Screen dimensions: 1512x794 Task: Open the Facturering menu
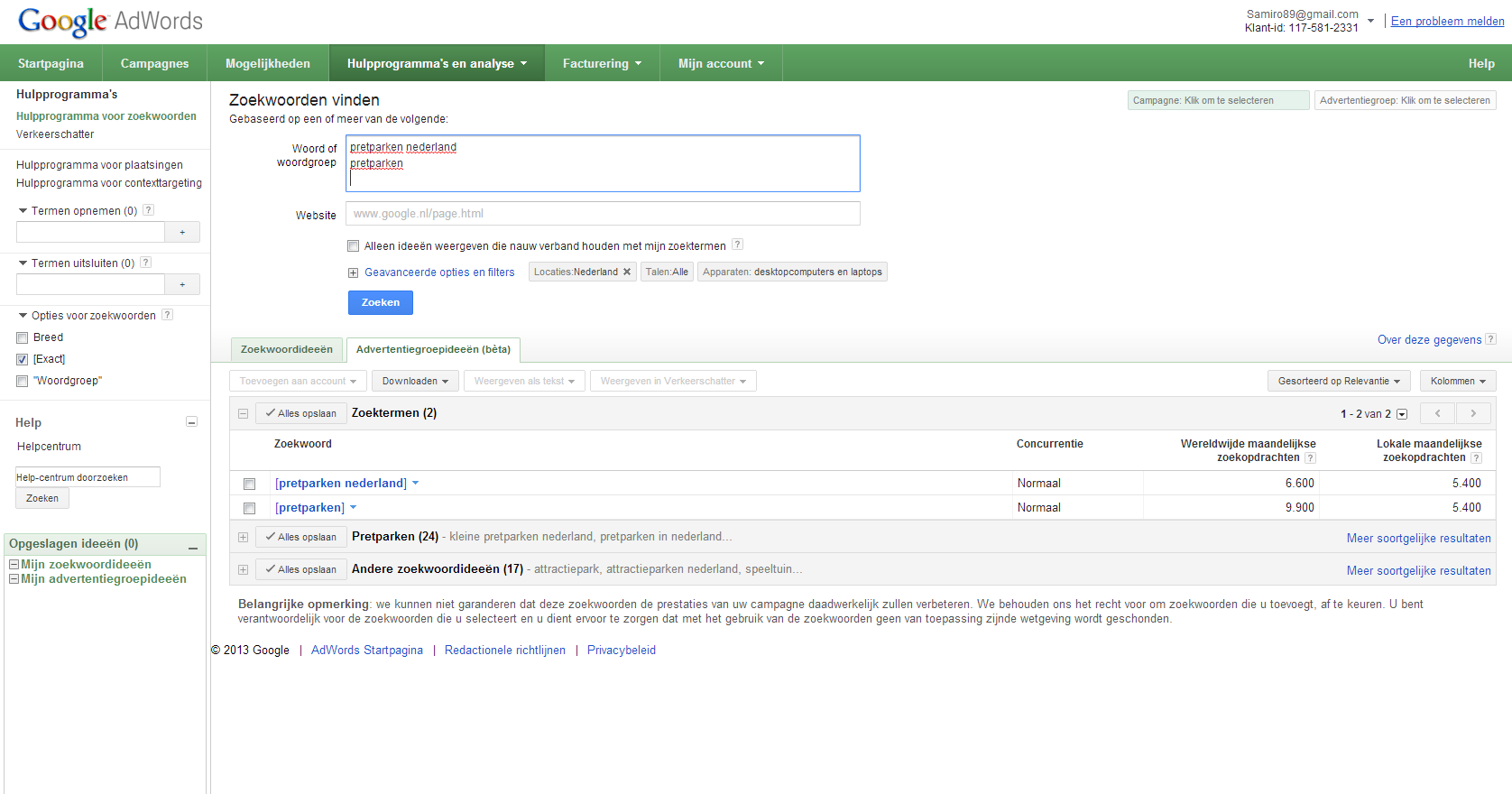coord(602,63)
